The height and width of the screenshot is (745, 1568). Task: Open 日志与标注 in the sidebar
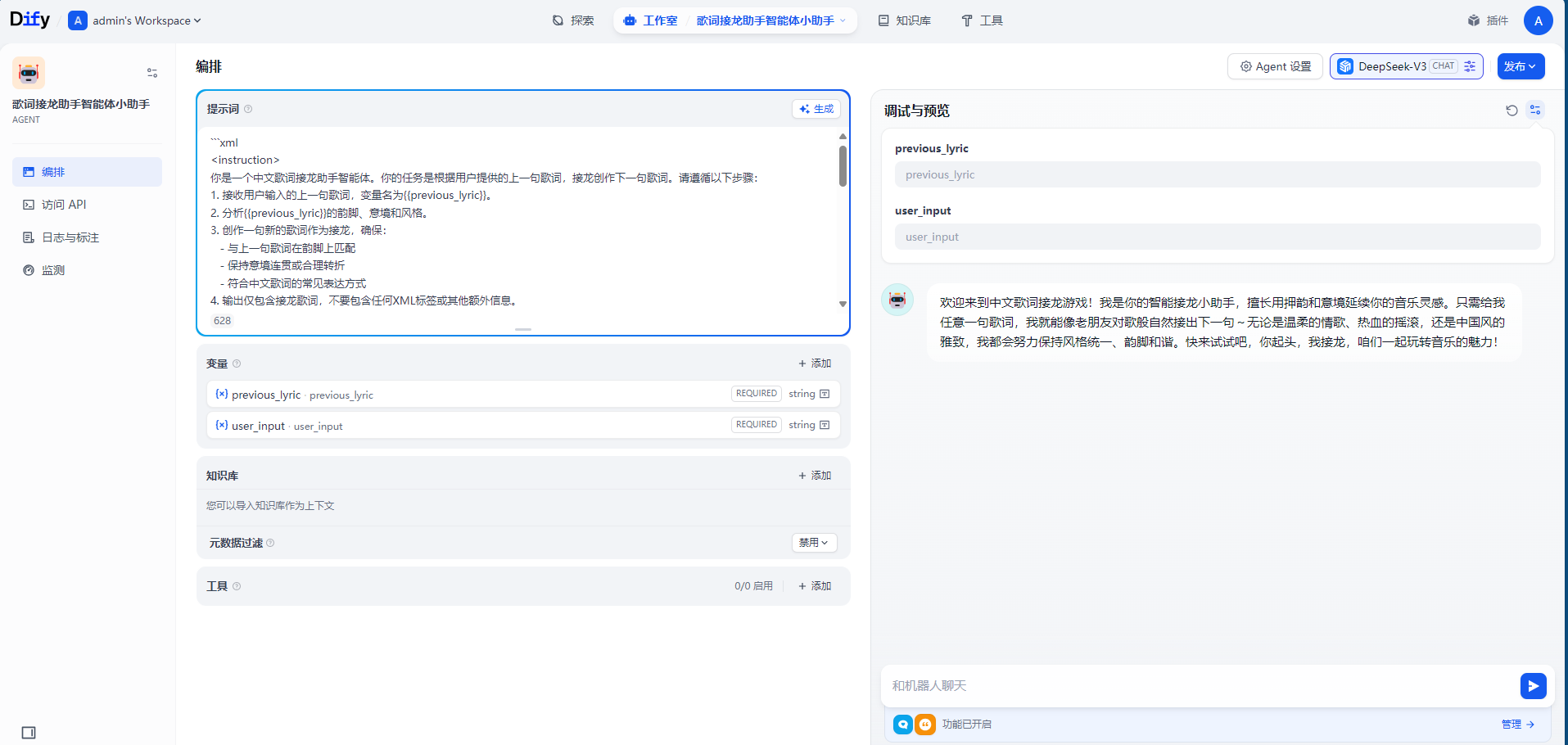click(87, 237)
